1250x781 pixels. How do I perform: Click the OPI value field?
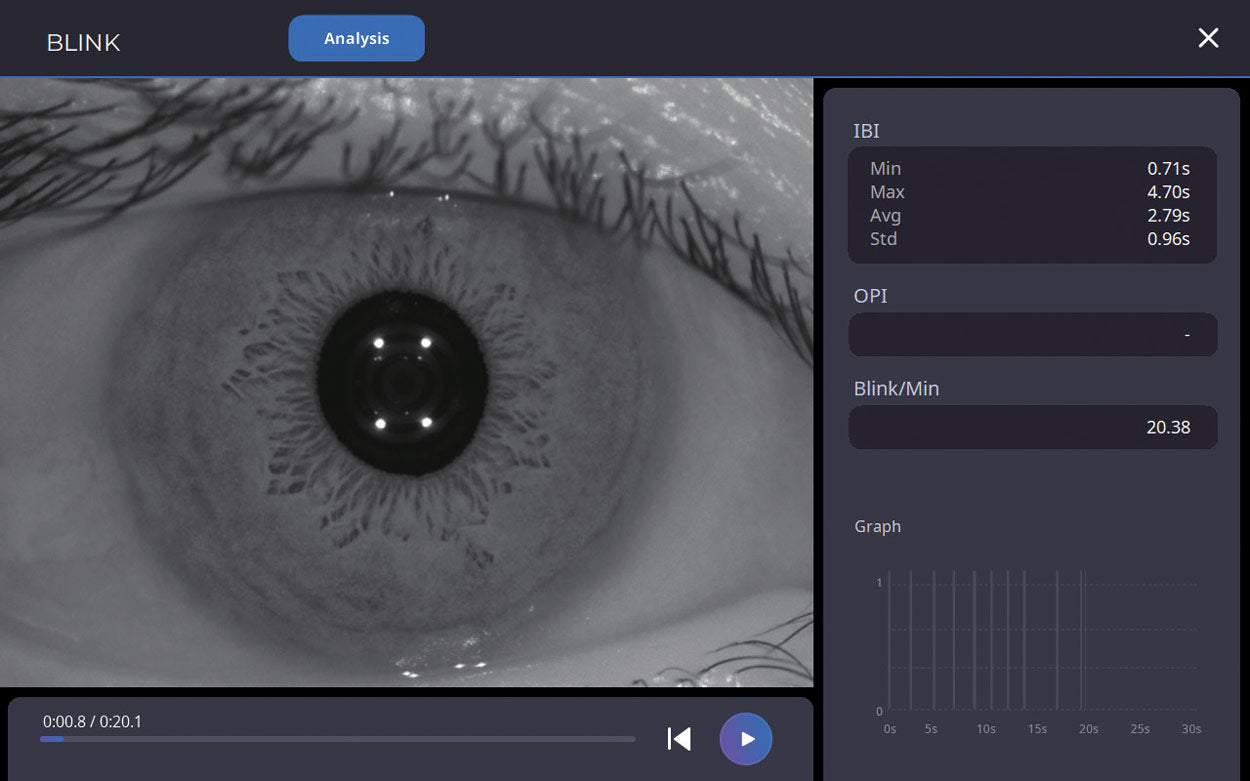pyautogui.click(x=1033, y=335)
